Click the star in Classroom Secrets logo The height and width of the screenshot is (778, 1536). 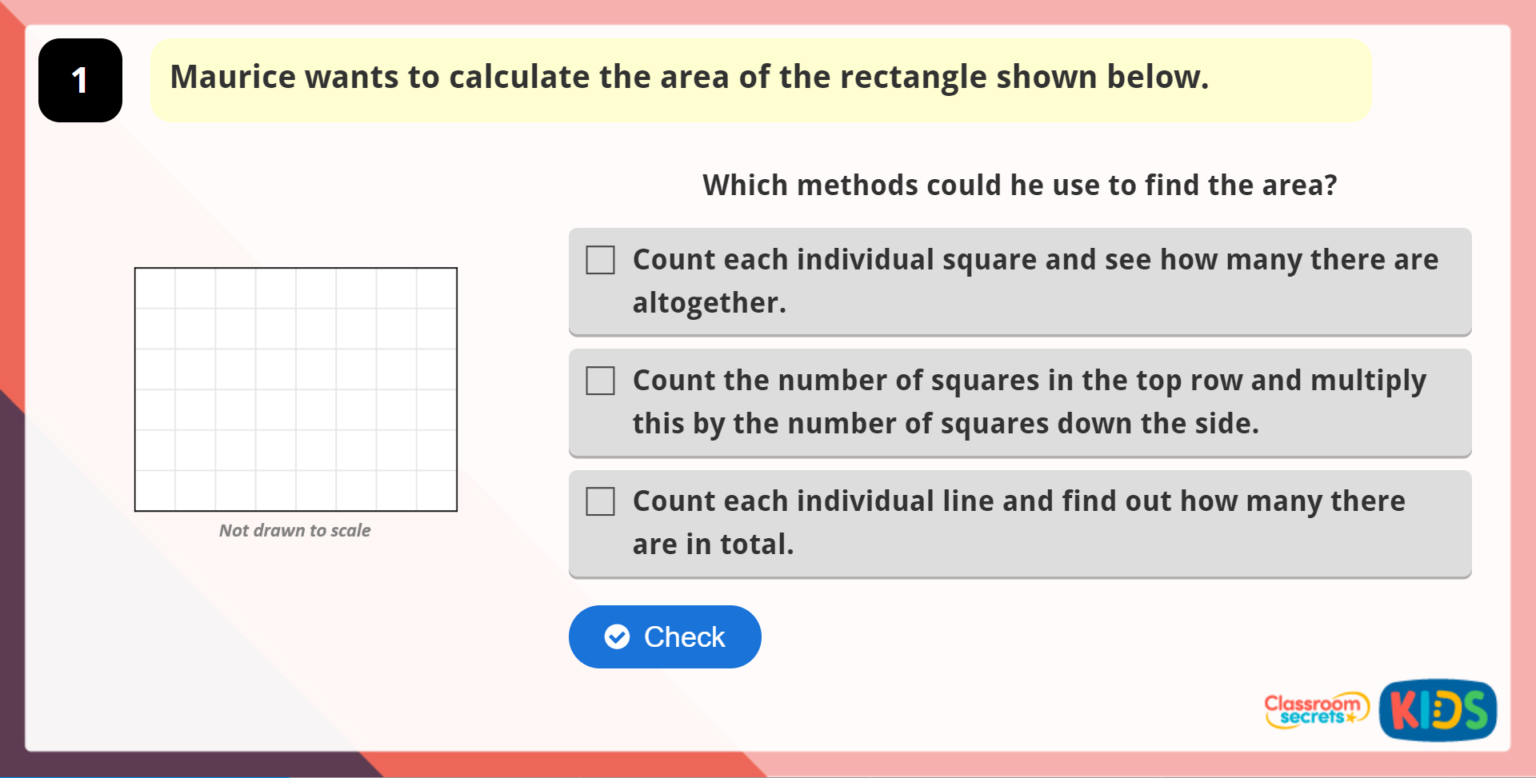pyautogui.click(x=1351, y=718)
